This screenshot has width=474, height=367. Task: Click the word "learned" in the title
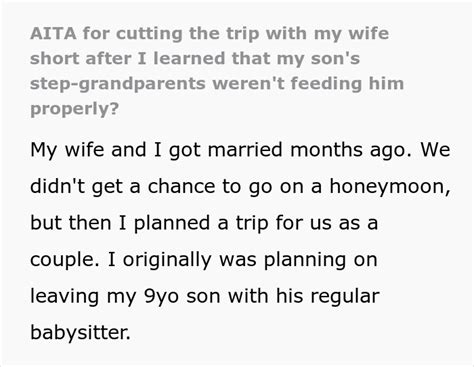[x=190, y=58]
